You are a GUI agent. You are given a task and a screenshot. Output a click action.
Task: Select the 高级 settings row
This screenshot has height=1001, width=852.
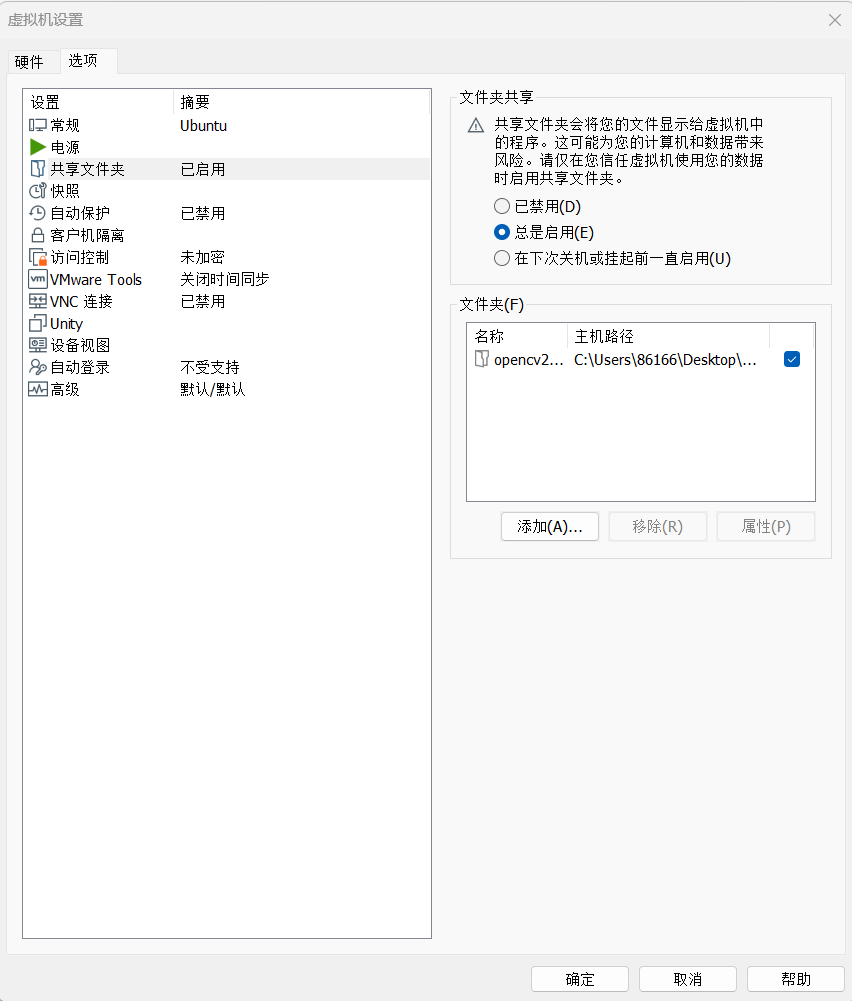click(x=65, y=389)
